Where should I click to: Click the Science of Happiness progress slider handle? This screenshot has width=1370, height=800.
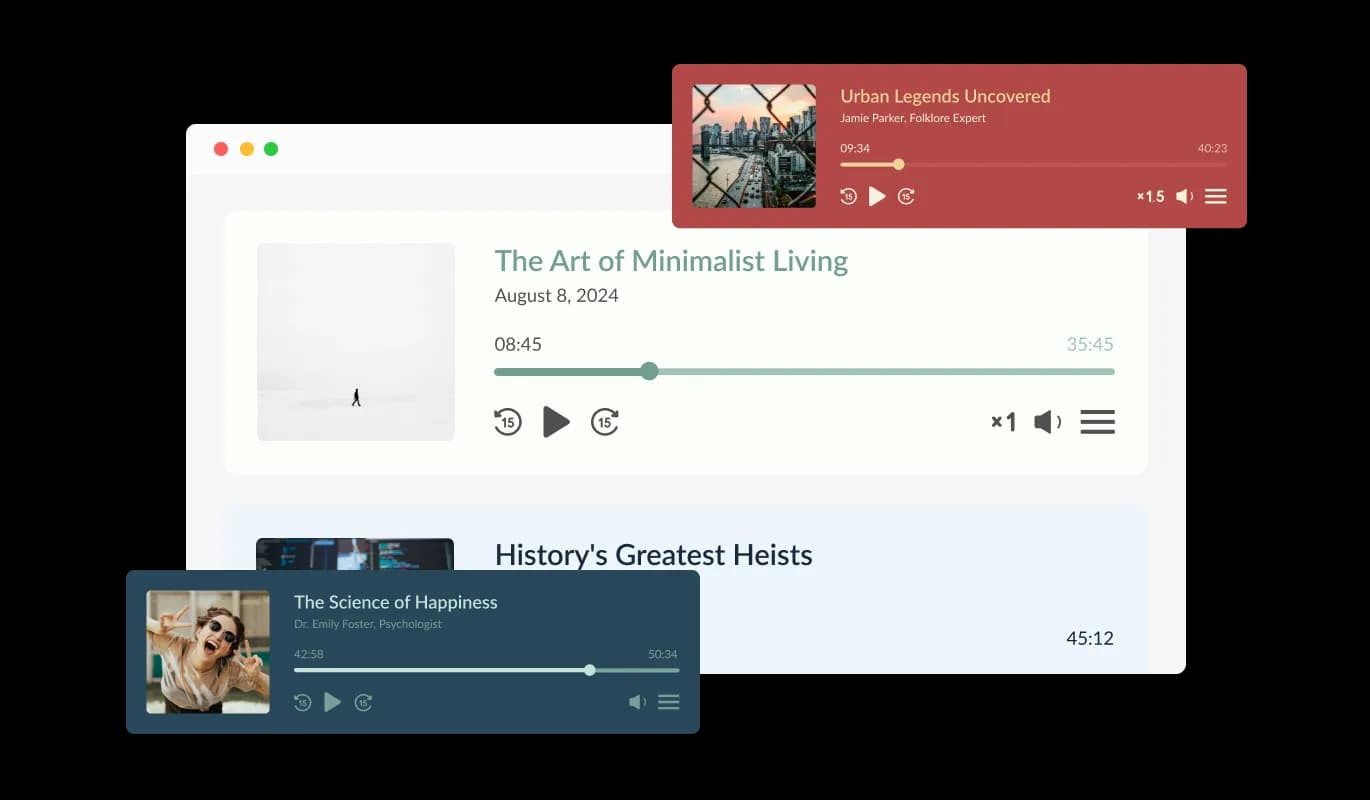click(589, 670)
